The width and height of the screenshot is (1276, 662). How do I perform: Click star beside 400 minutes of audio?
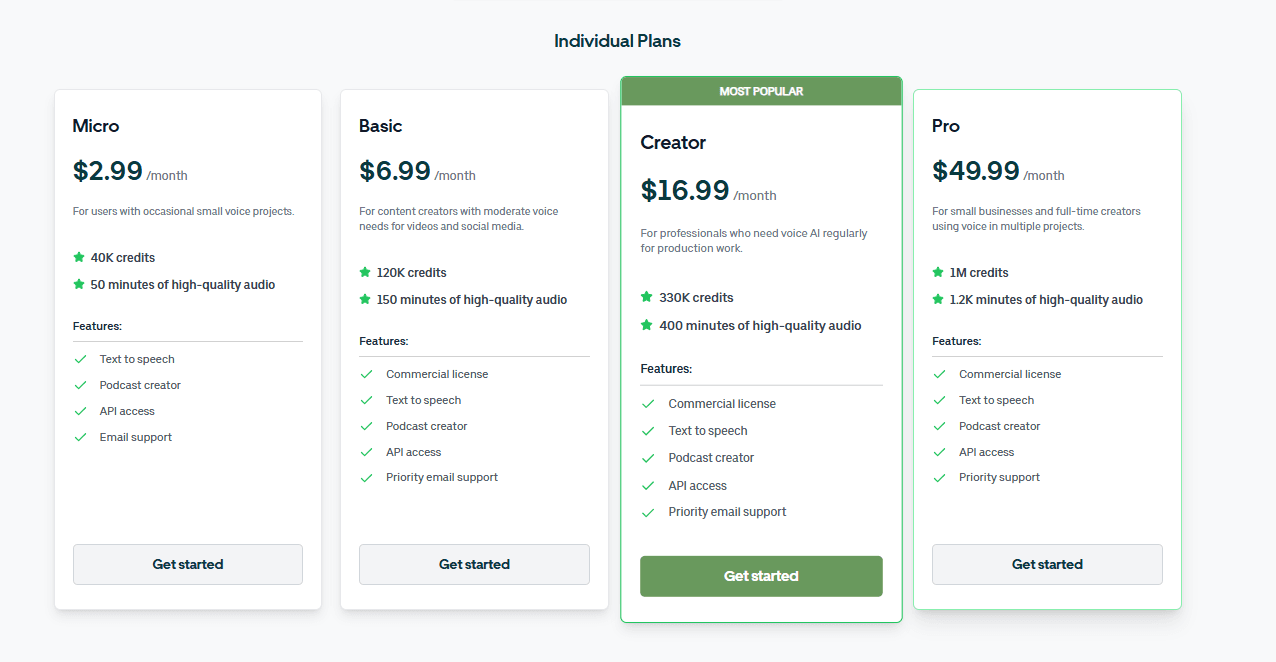click(x=647, y=325)
